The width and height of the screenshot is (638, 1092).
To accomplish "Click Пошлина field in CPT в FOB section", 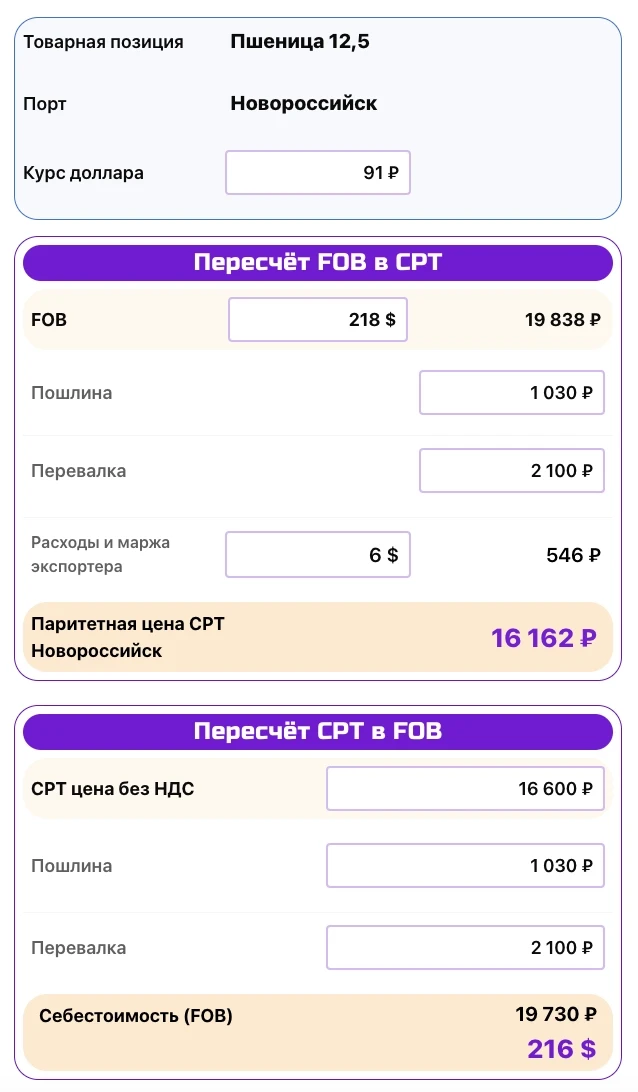I will [465, 866].
